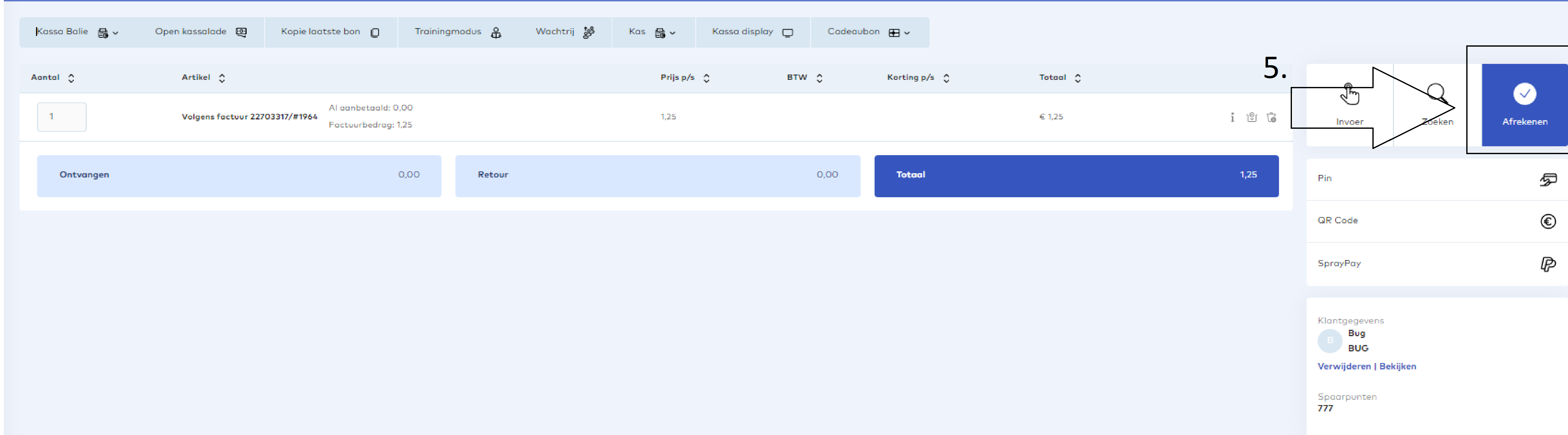Click Verwijderen link under customer
The width and height of the screenshot is (1568, 435).
coord(1343,366)
